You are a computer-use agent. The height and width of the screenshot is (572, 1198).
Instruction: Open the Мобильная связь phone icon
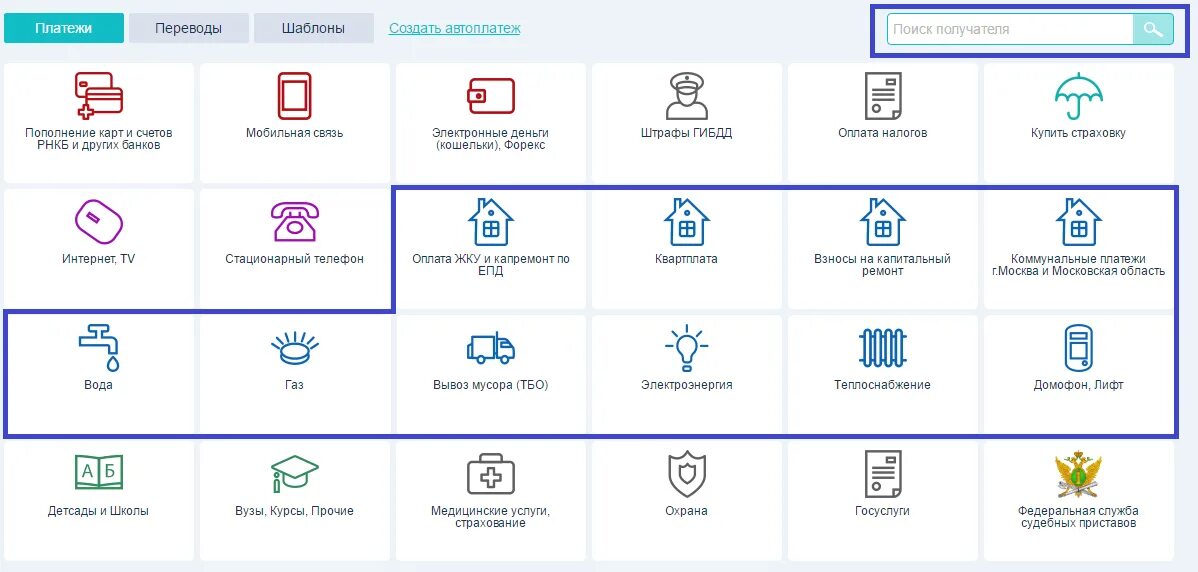click(x=294, y=95)
